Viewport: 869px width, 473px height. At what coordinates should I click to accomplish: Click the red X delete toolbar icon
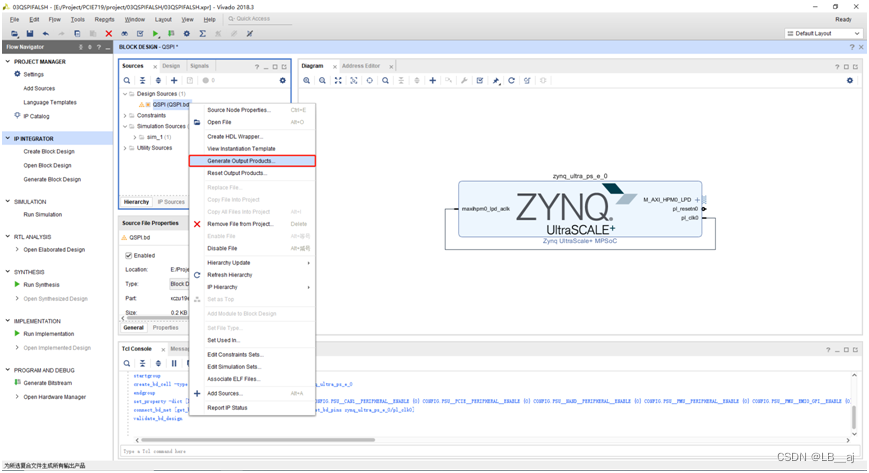(x=109, y=34)
